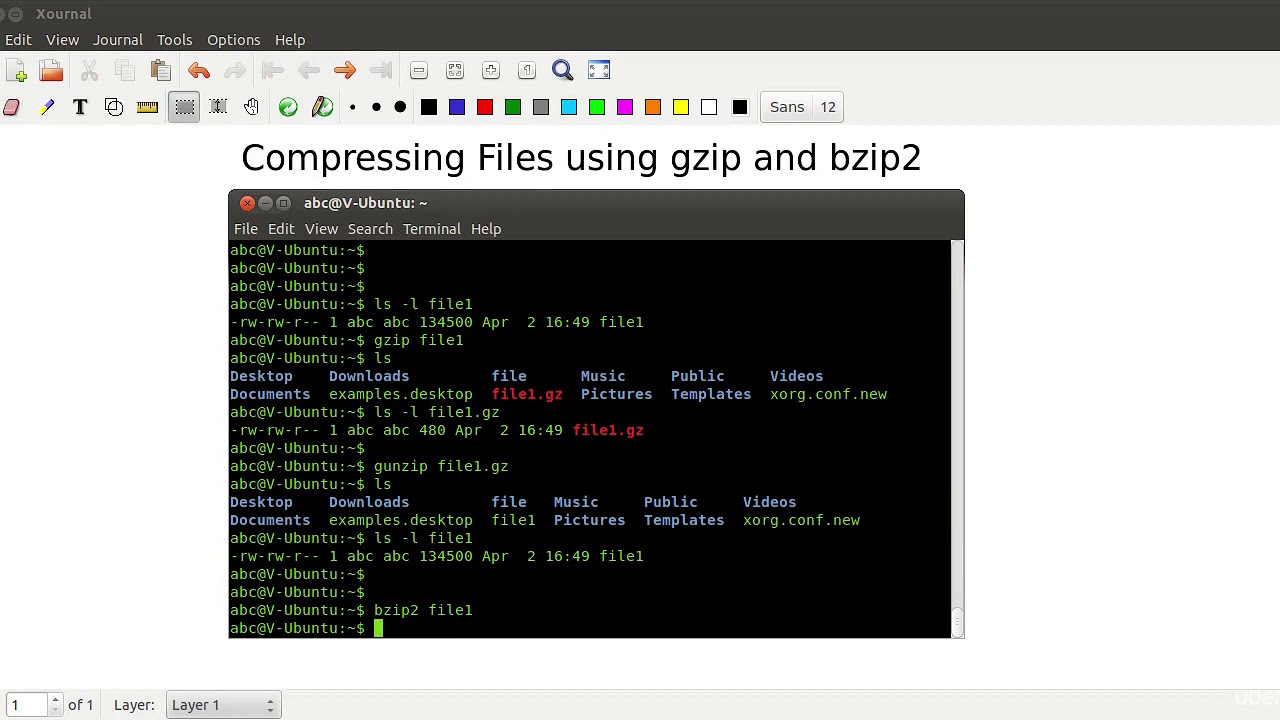Screen dimensions: 1280x720
Task: Toggle the Select rectangle tool
Action: tap(185, 107)
